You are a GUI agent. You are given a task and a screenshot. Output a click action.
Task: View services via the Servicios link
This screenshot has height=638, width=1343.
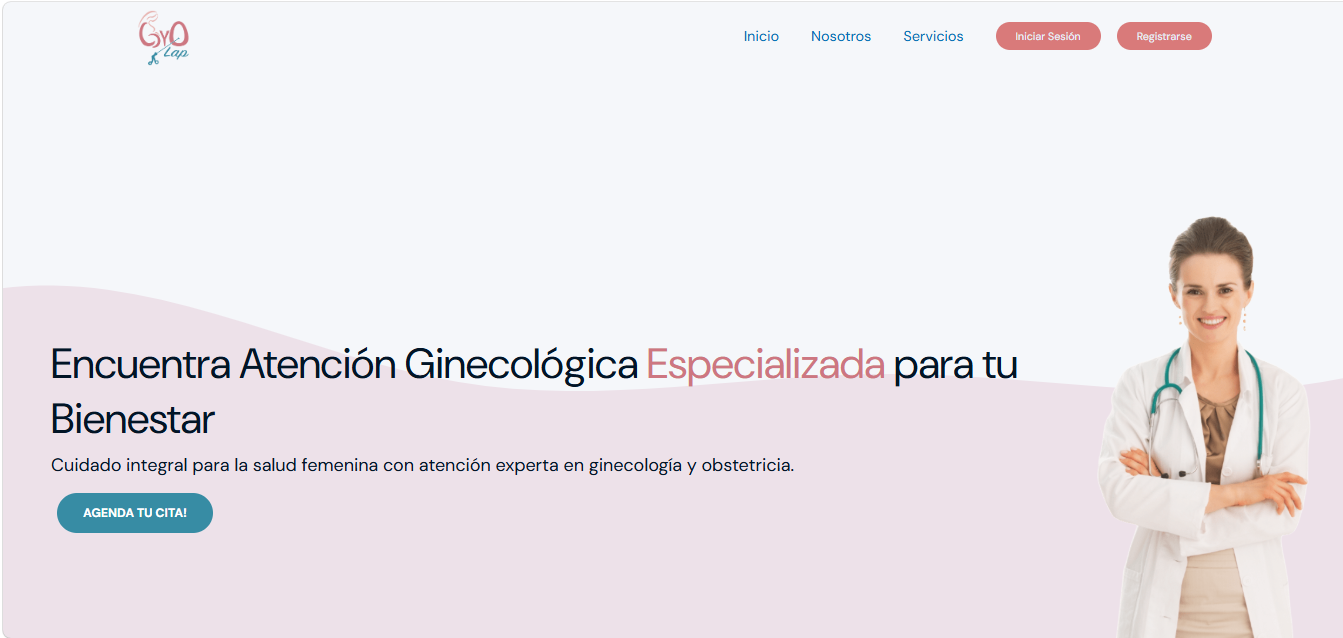point(933,35)
